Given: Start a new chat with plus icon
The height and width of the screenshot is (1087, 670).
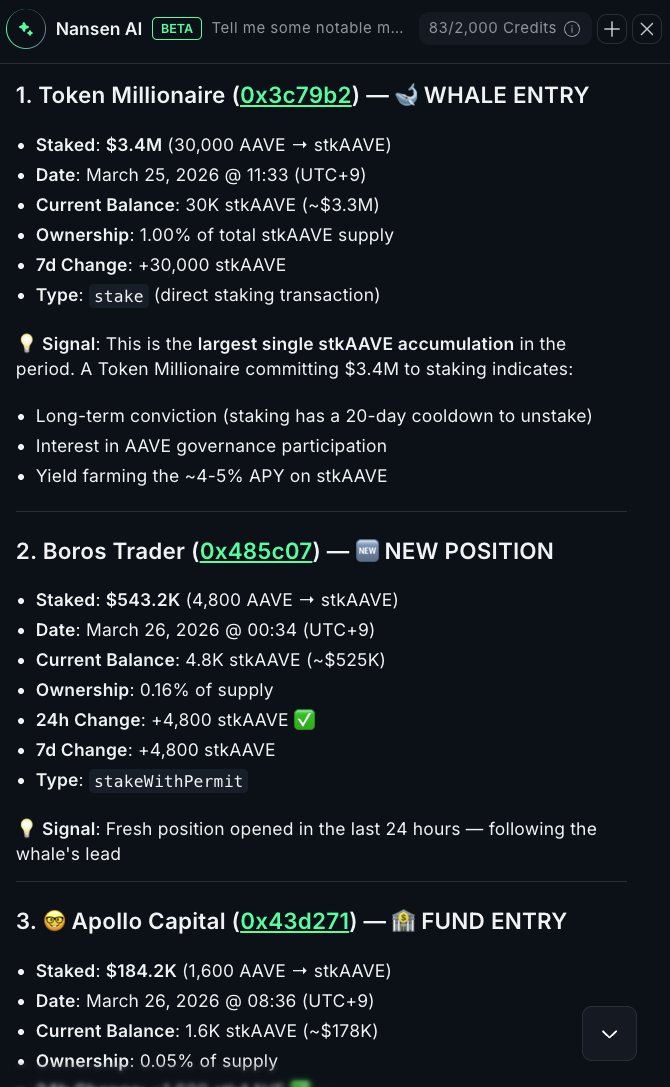Looking at the screenshot, I should [x=612, y=29].
